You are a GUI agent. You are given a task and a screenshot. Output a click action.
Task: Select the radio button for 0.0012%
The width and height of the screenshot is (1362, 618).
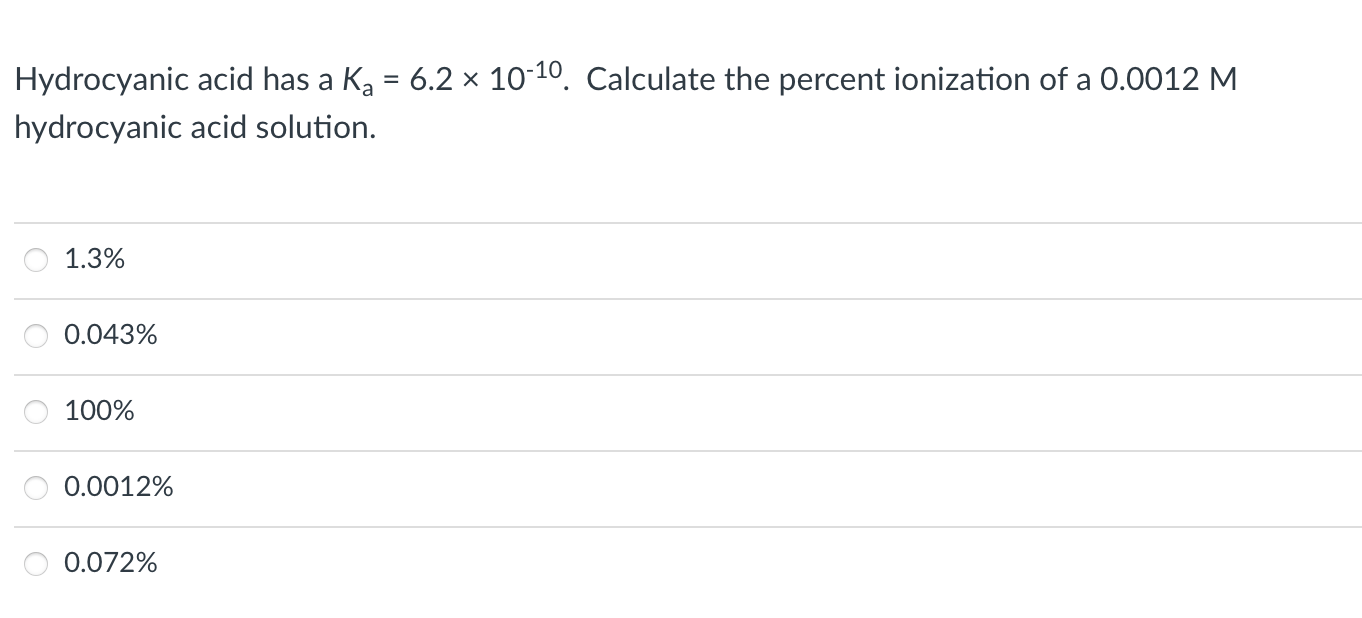point(36,487)
